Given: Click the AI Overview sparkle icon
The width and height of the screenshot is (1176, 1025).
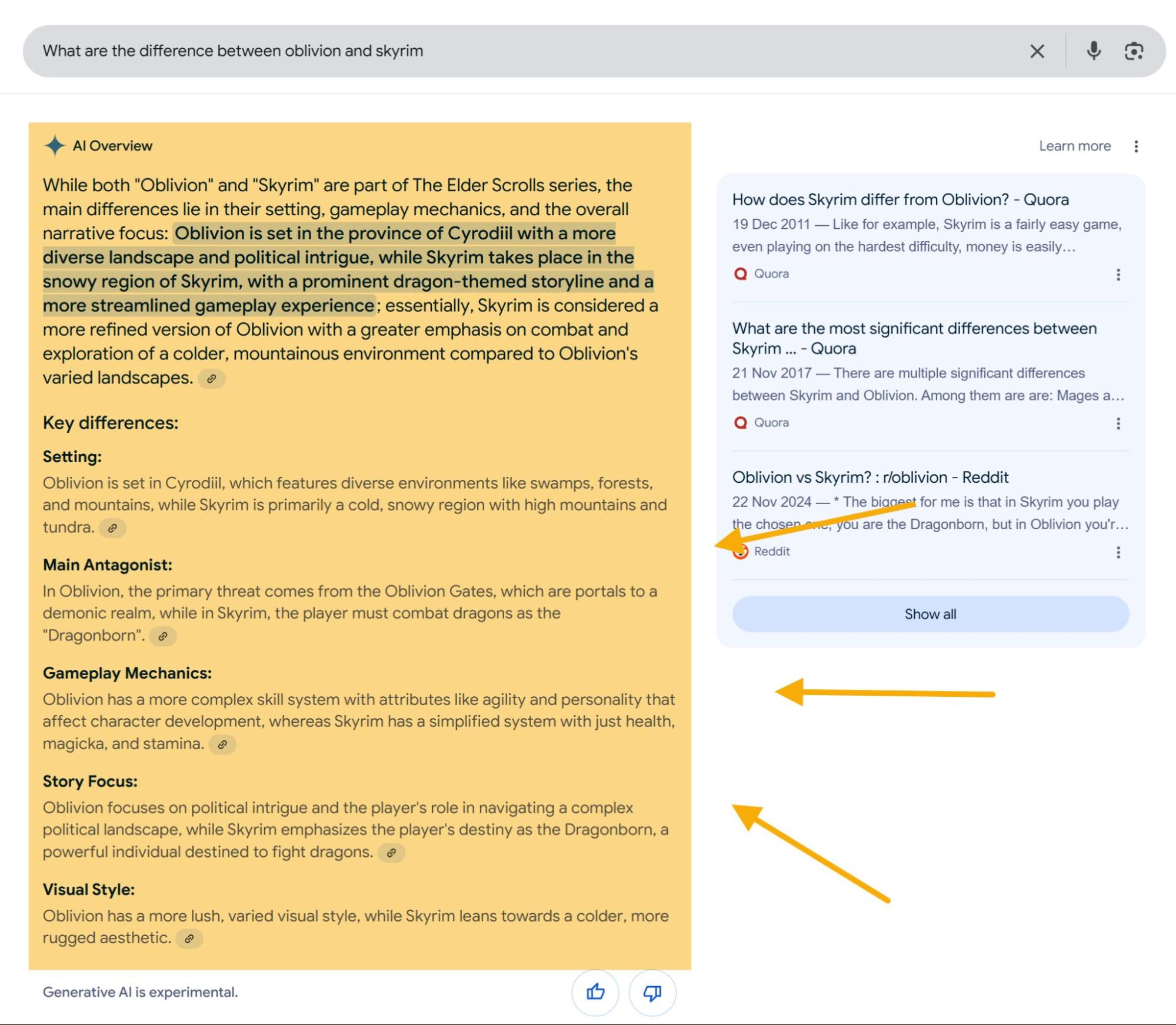Looking at the screenshot, I should [54, 145].
